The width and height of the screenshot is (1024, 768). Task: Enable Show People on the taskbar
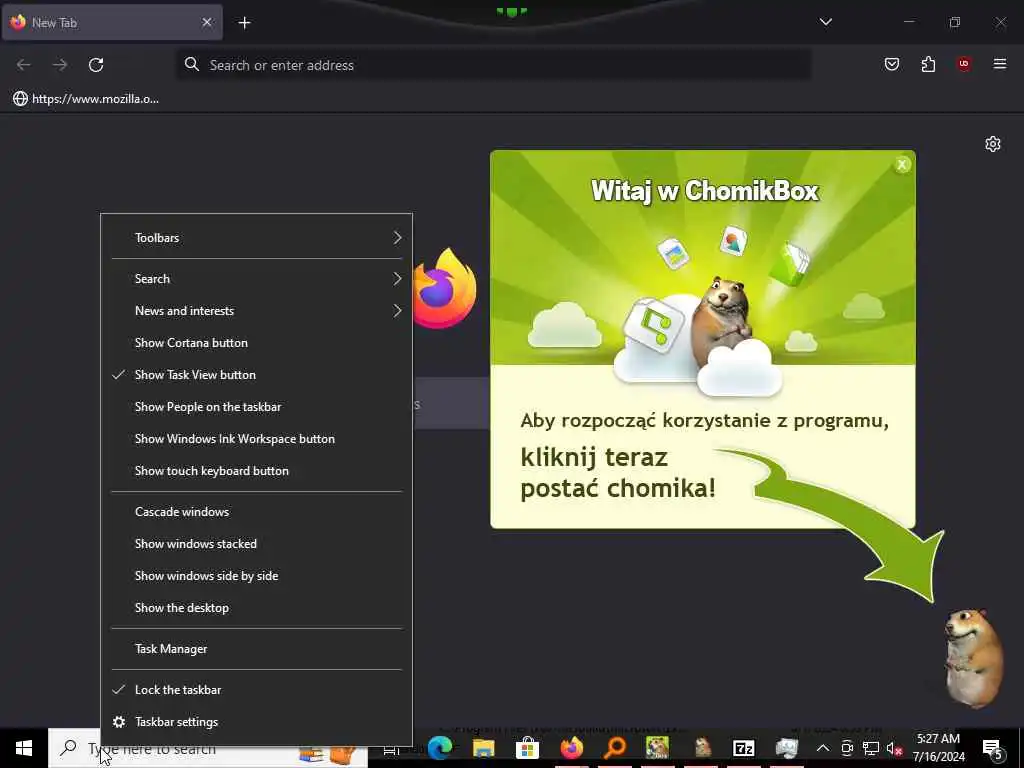(x=257, y=407)
